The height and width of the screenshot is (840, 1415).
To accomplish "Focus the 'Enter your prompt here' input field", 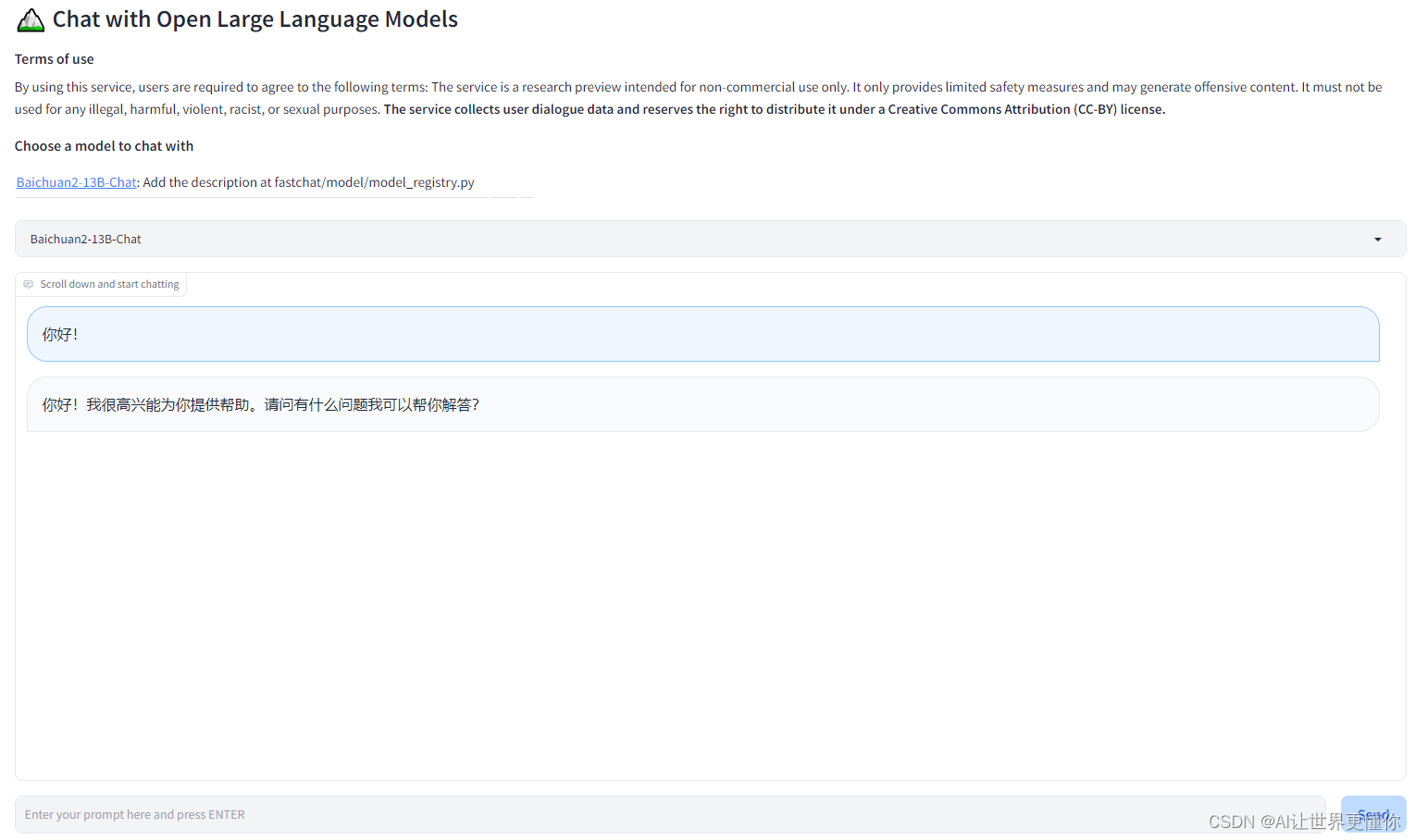I will pos(670,814).
